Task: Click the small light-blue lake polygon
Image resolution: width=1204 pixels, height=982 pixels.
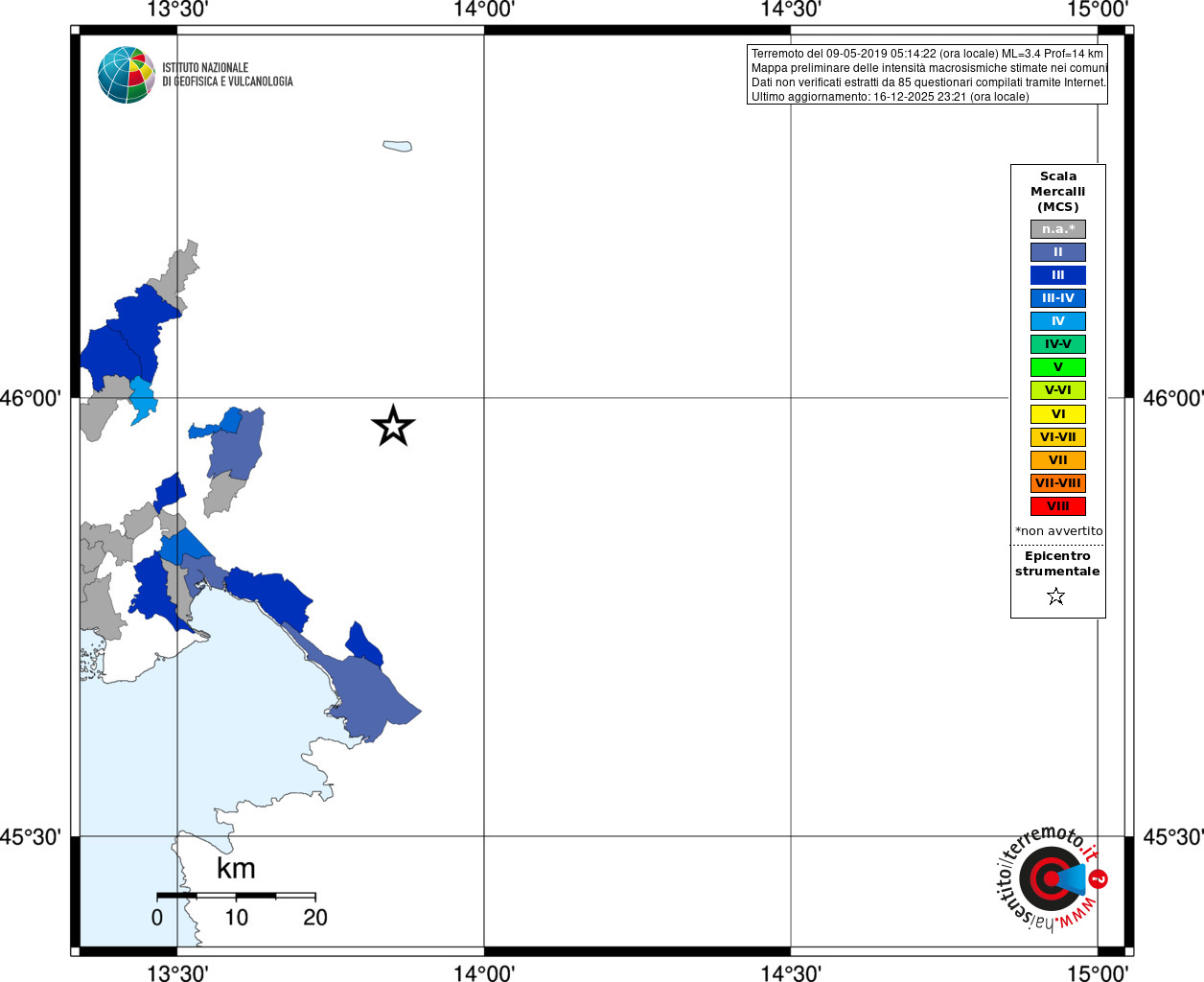Action: (x=398, y=146)
